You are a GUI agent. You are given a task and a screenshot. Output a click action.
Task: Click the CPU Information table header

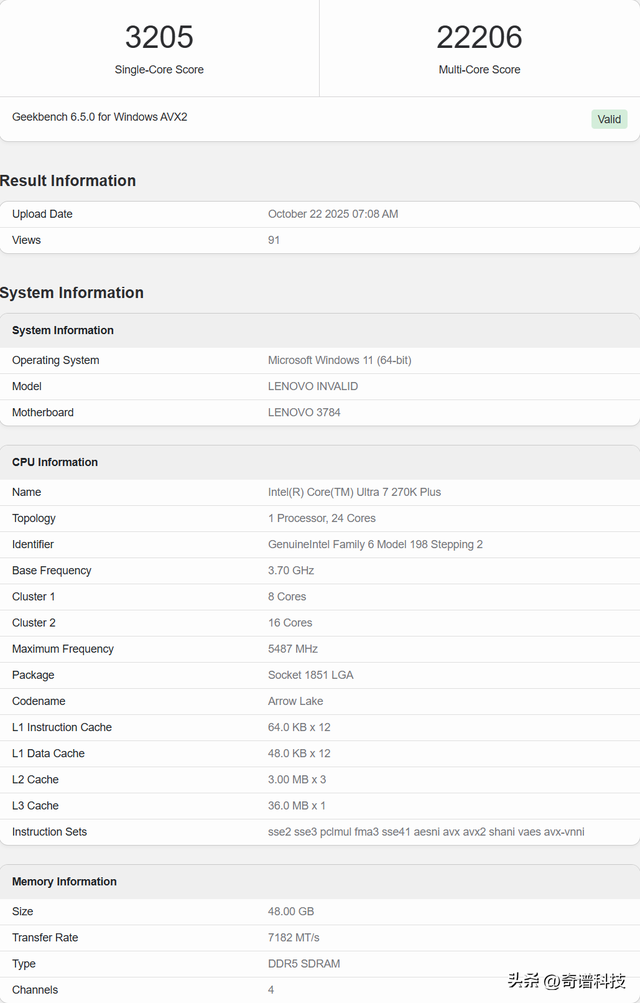[x=55, y=462]
